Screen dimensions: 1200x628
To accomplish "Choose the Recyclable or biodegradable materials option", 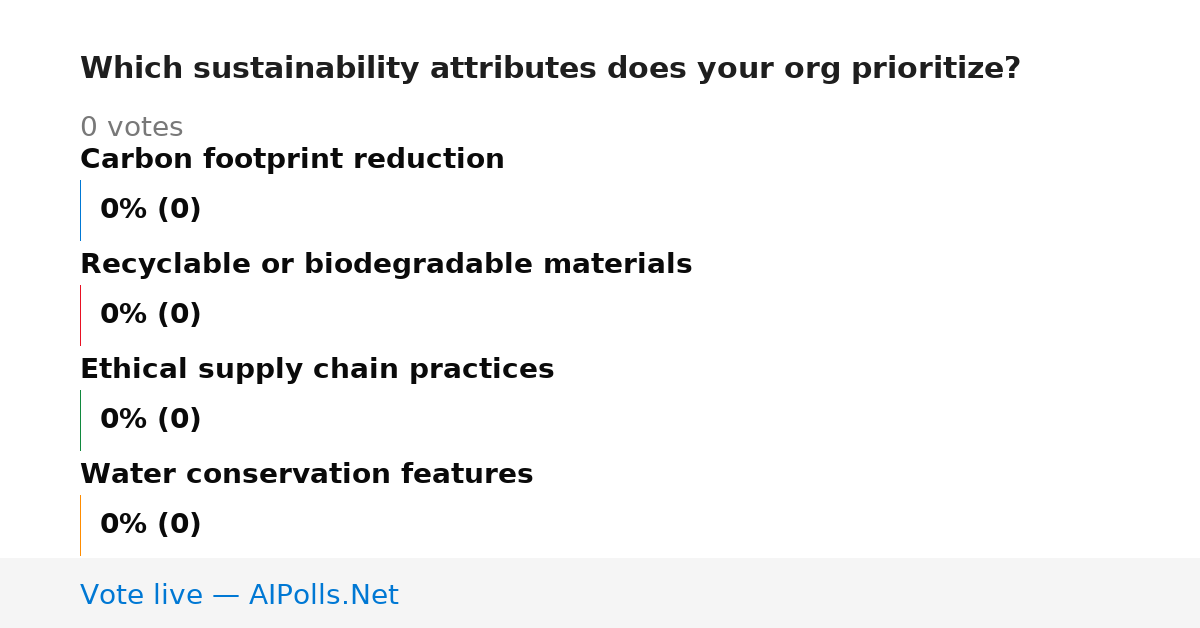I will click(x=386, y=264).
